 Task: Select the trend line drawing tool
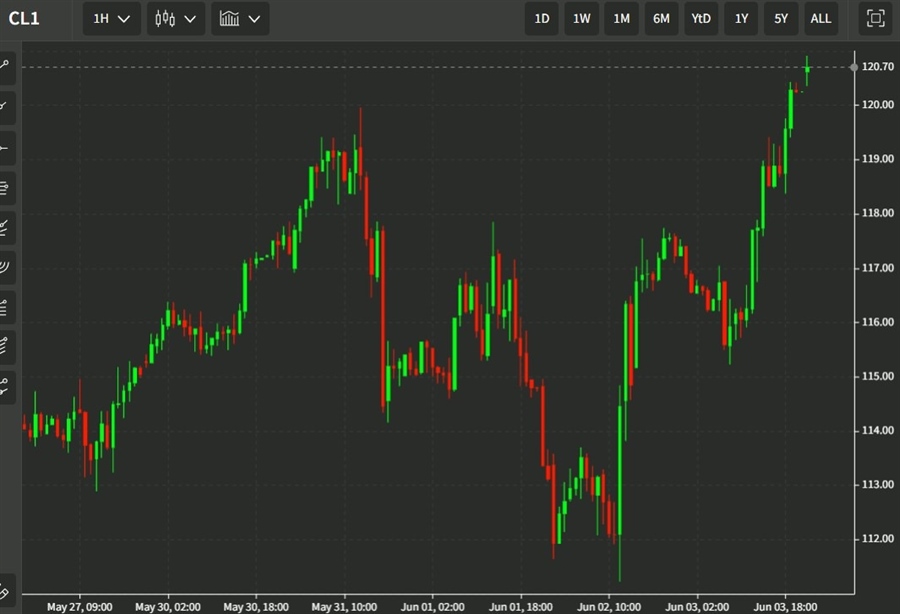coord(6,66)
